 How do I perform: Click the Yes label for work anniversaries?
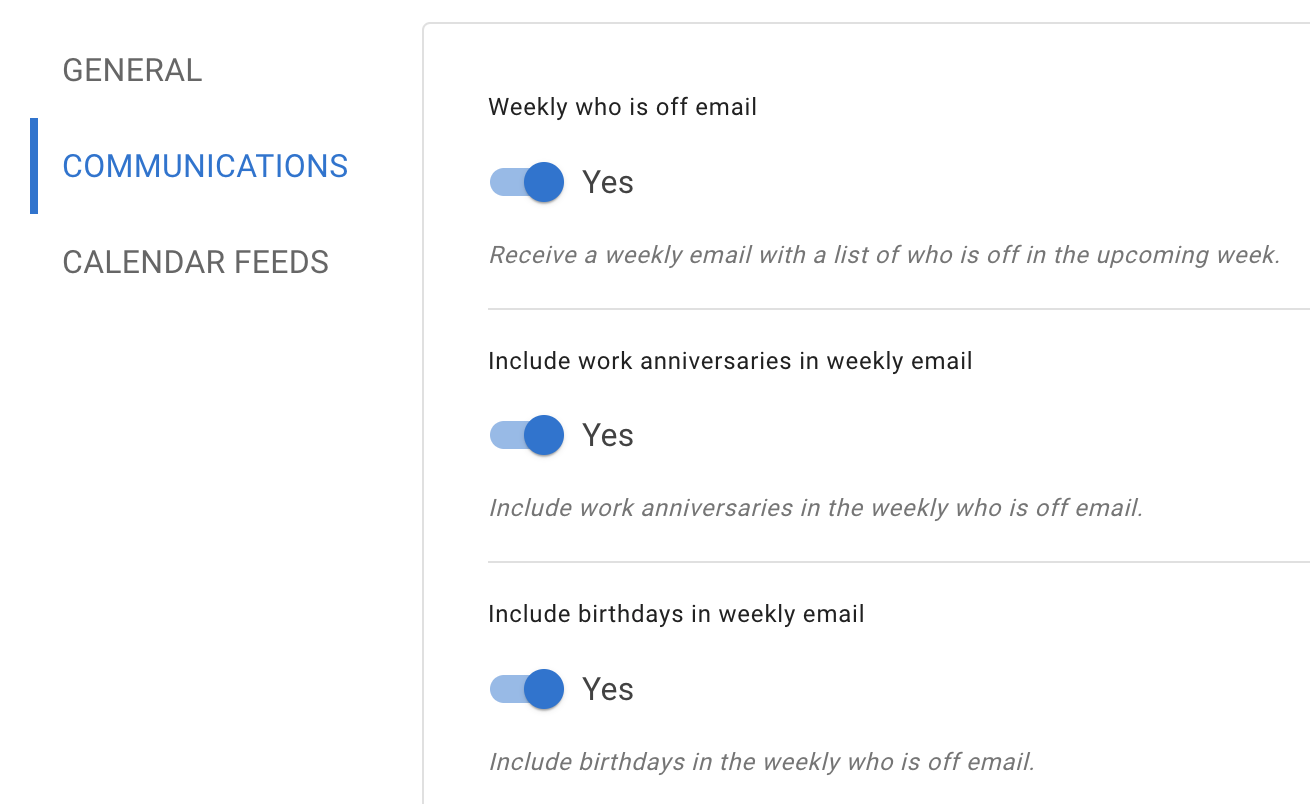coord(608,435)
